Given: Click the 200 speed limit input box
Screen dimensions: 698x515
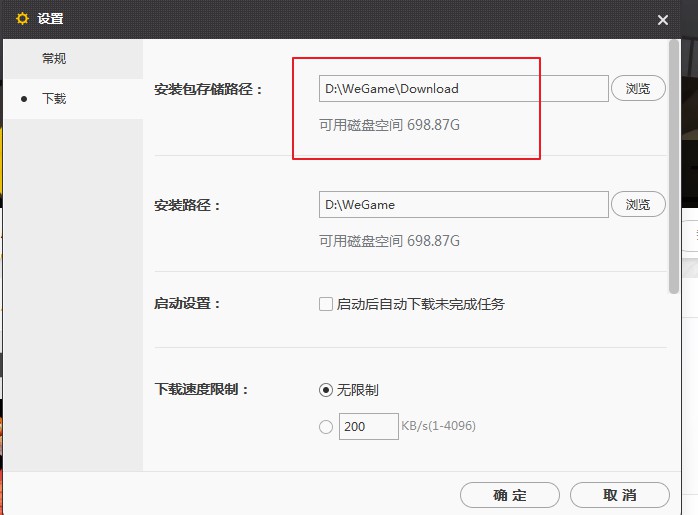Looking at the screenshot, I should point(368,427).
